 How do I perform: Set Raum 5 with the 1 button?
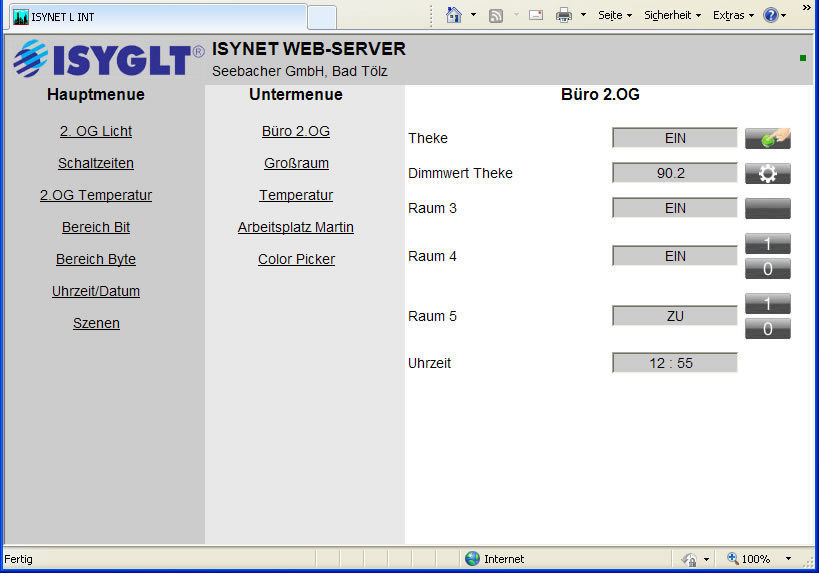pos(767,304)
